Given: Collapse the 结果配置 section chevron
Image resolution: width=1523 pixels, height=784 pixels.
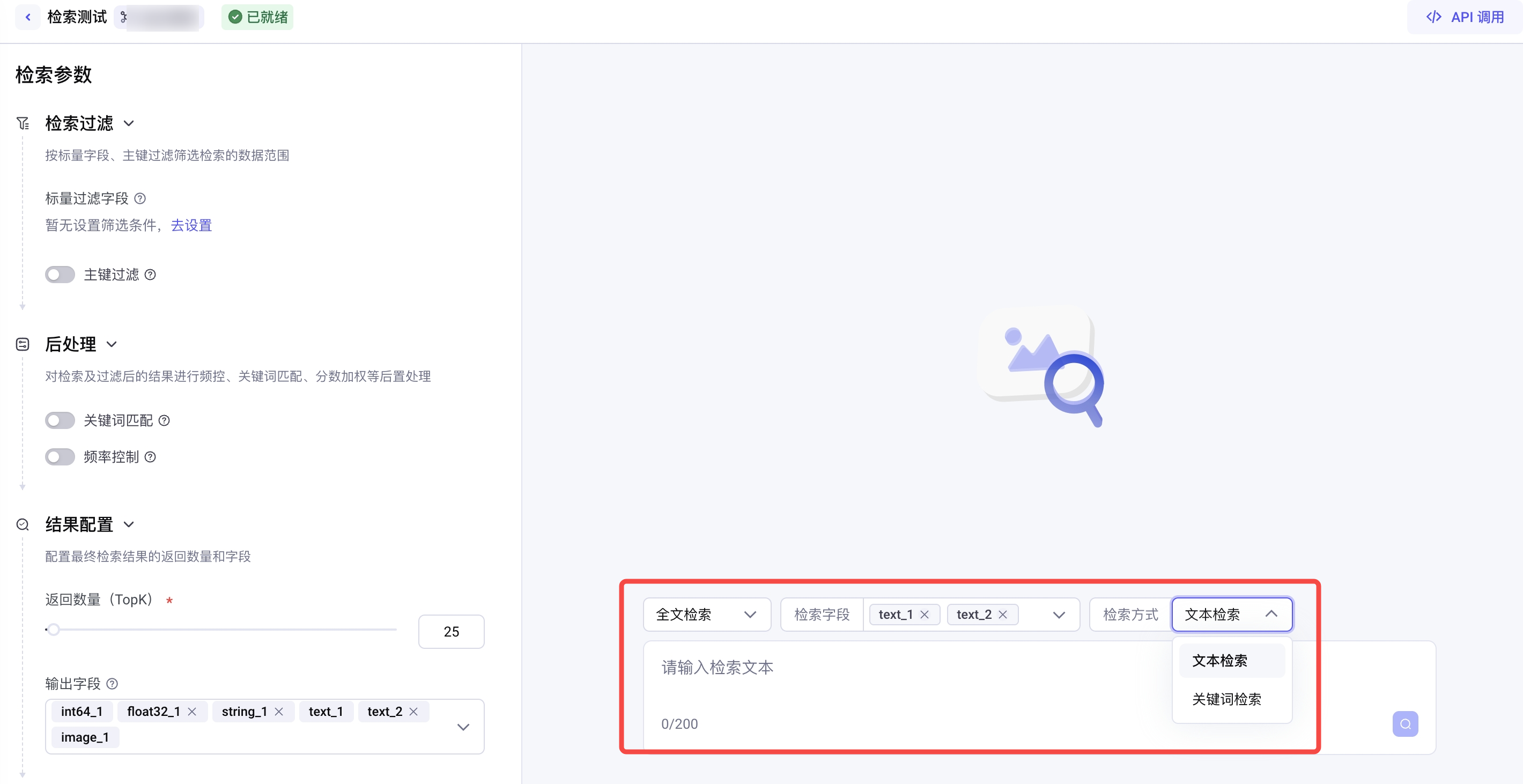Looking at the screenshot, I should [x=129, y=524].
